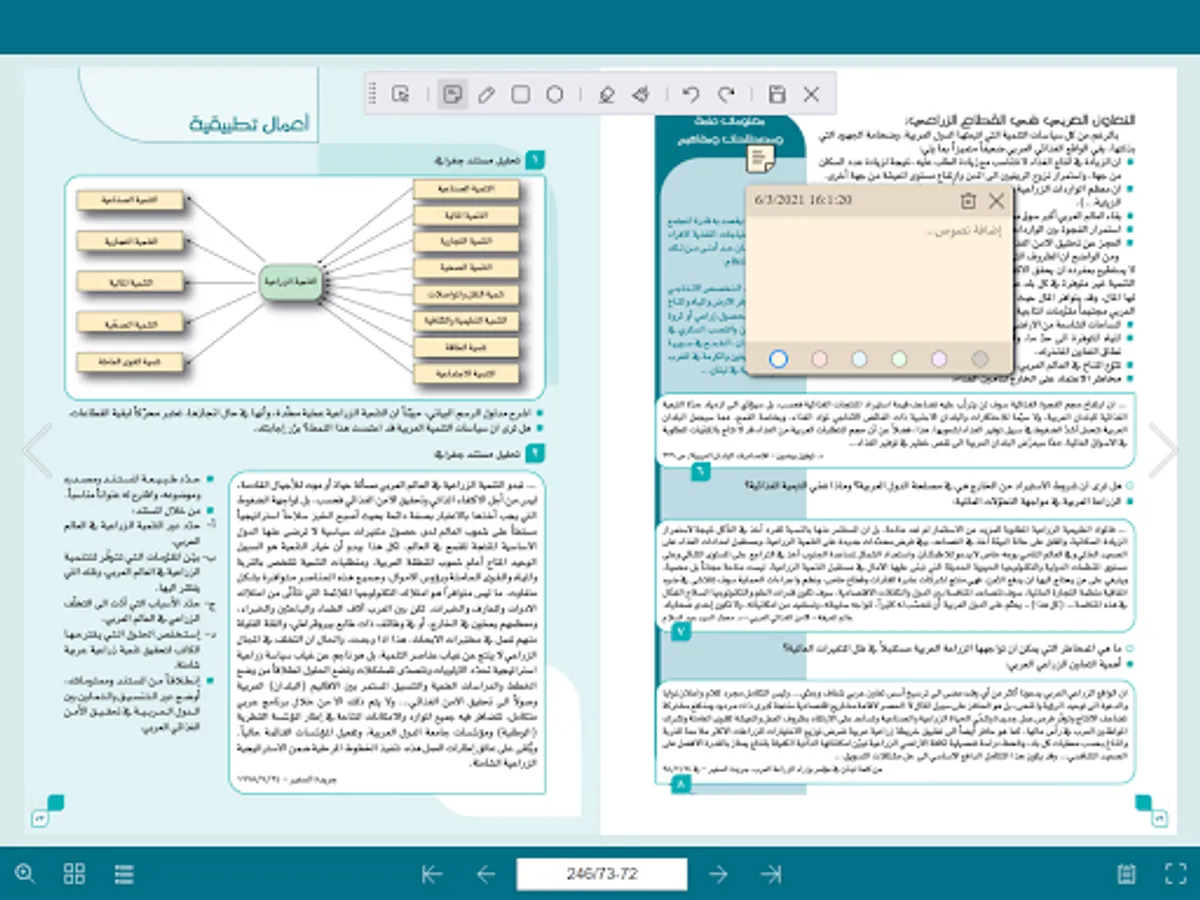
Task: Show the page thumbnails grid
Action: point(74,873)
